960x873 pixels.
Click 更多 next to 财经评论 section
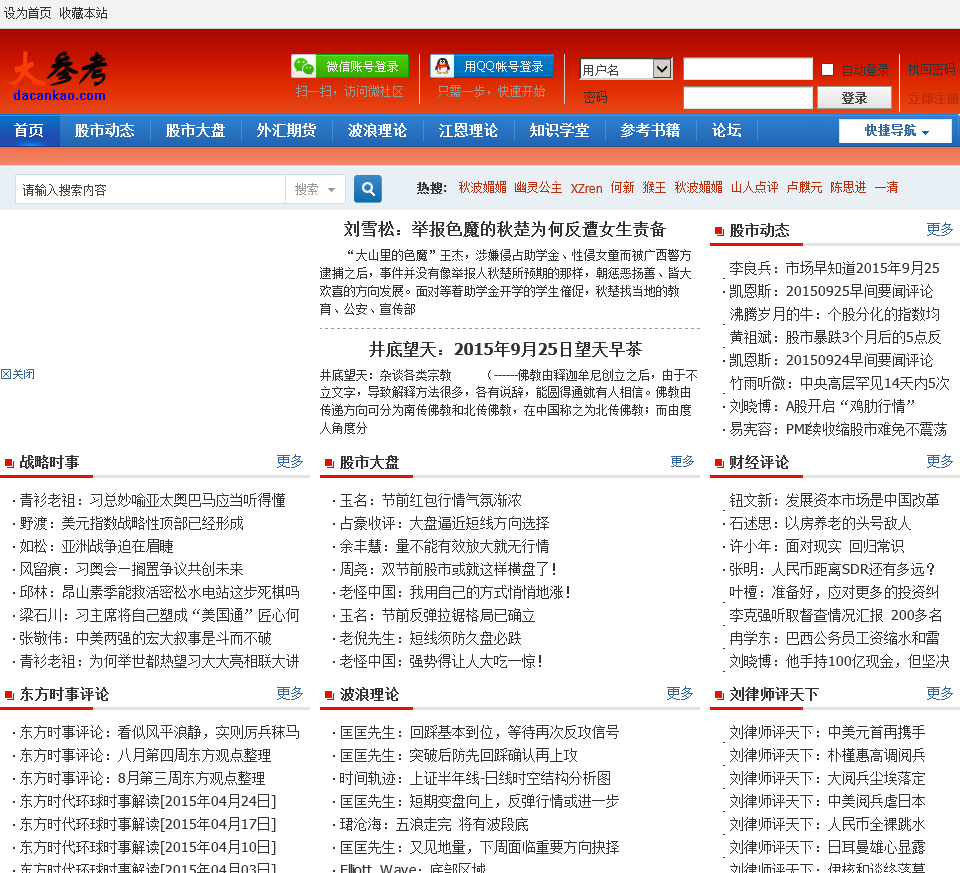pyautogui.click(x=939, y=462)
